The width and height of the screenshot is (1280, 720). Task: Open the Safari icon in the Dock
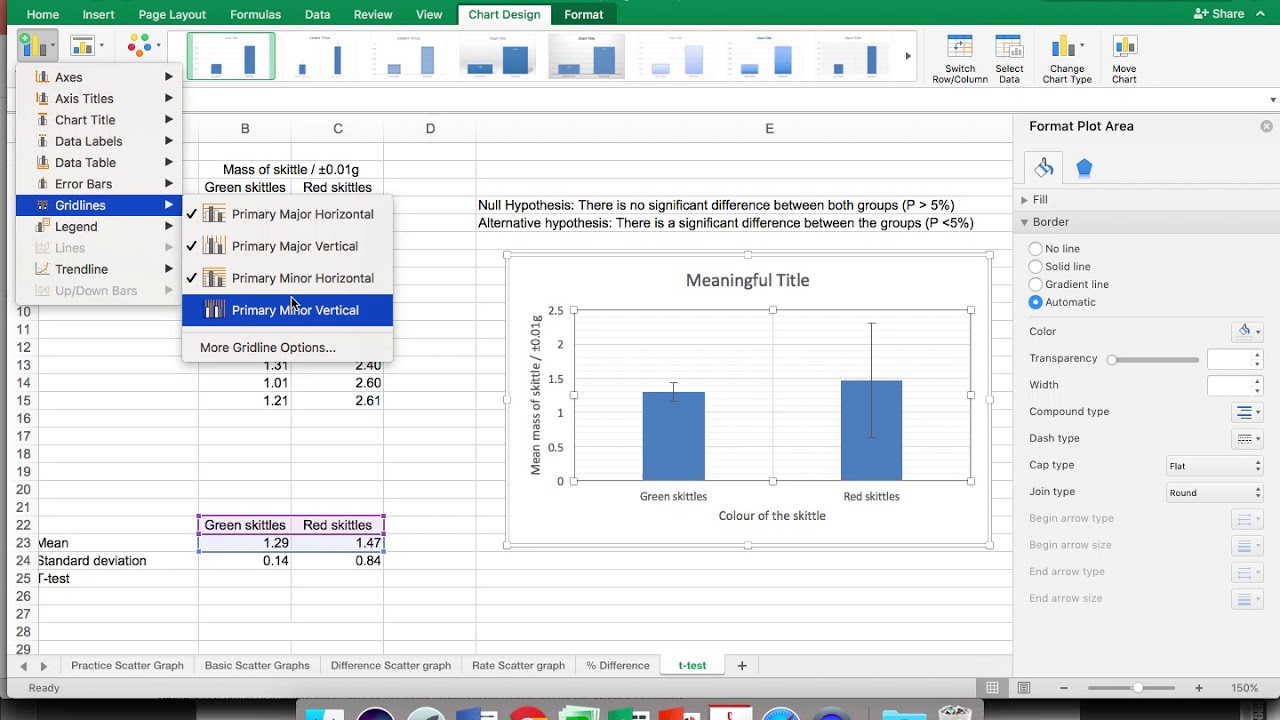(781, 713)
